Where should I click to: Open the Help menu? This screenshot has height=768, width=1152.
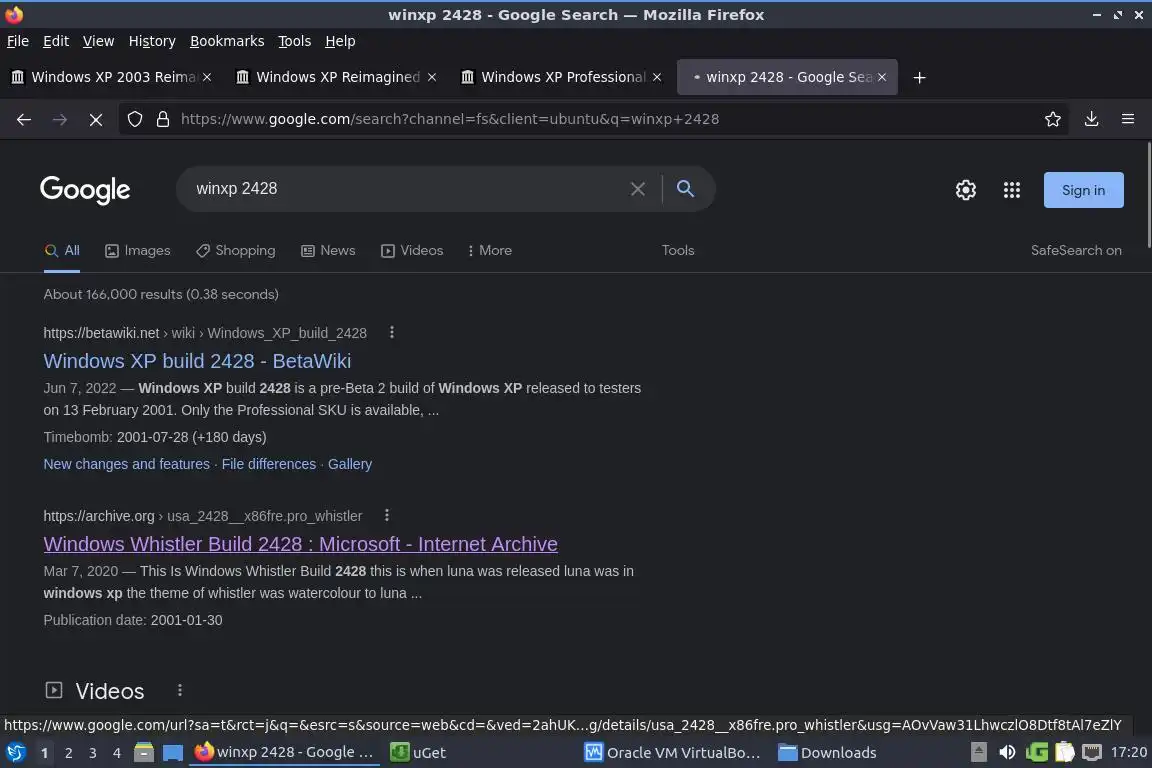[x=340, y=41]
